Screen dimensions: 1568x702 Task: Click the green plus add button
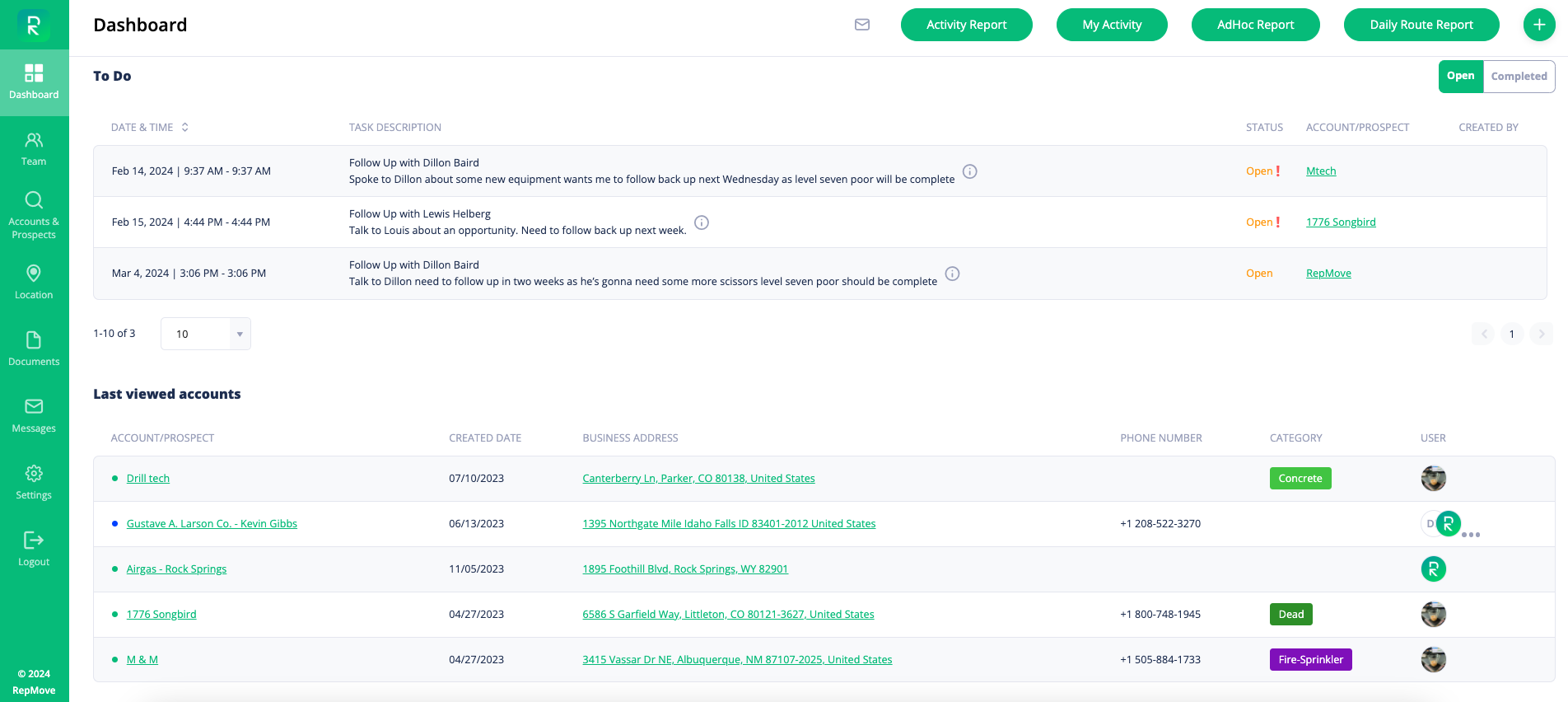[x=1539, y=25]
